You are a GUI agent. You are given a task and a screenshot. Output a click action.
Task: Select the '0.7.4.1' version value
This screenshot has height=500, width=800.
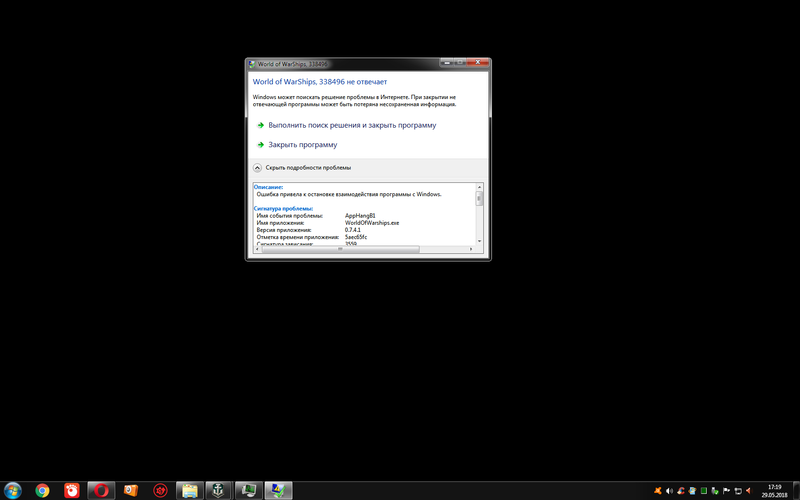pos(353,230)
